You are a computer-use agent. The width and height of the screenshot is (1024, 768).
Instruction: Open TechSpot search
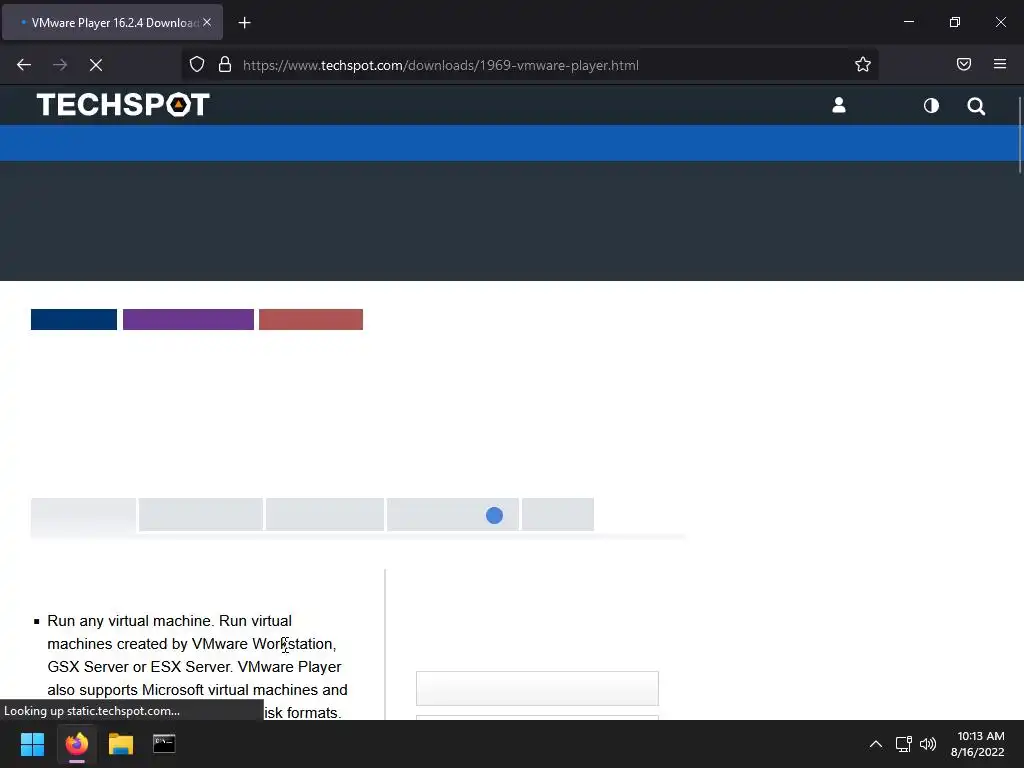(x=976, y=106)
